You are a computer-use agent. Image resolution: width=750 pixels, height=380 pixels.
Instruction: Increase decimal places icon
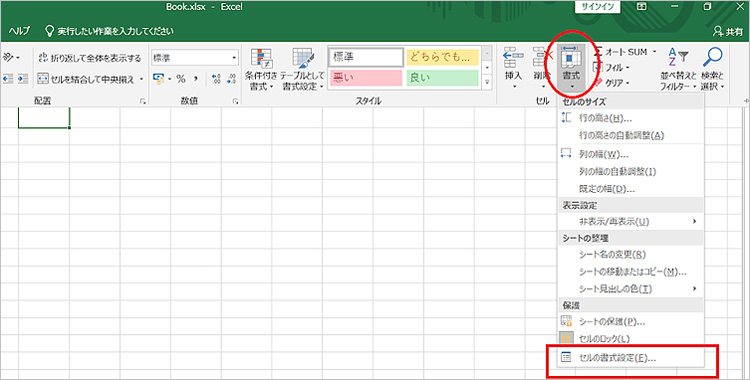point(216,79)
